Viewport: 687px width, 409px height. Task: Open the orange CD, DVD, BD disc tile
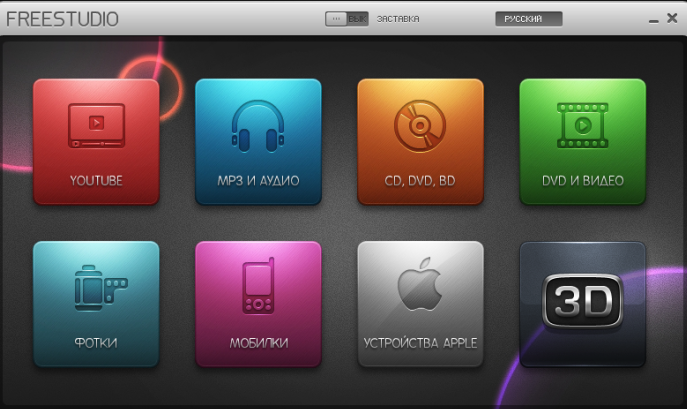click(x=420, y=142)
